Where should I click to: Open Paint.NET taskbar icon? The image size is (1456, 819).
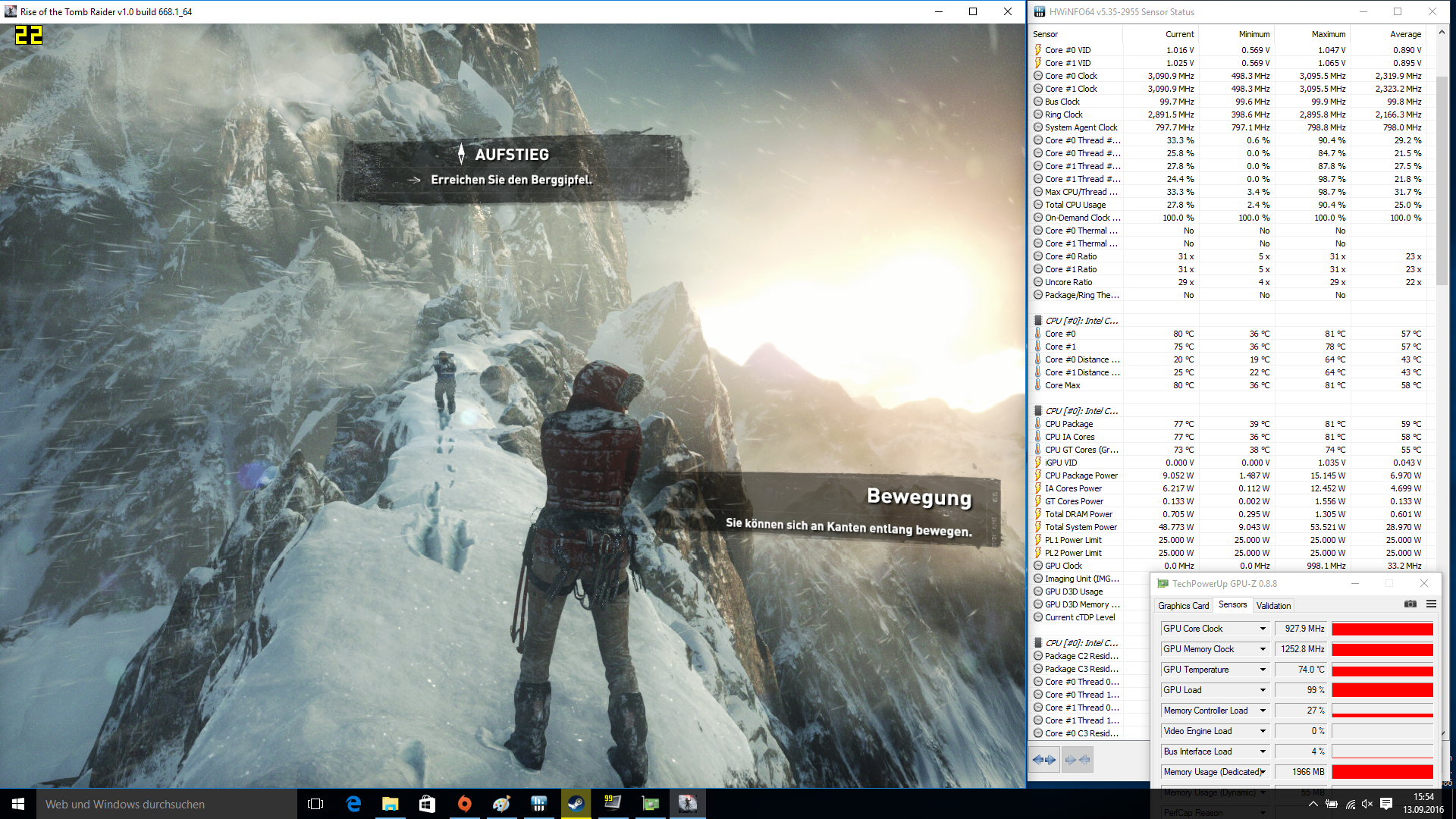pyautogui.click(x=501, y=804)
